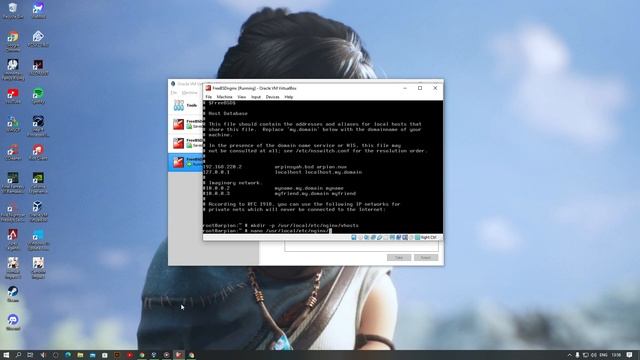The height and width of the screenshot is (360, 640).
Task: Open the GeForce Experience desktop shortcut
Action: tap(38, 183)
